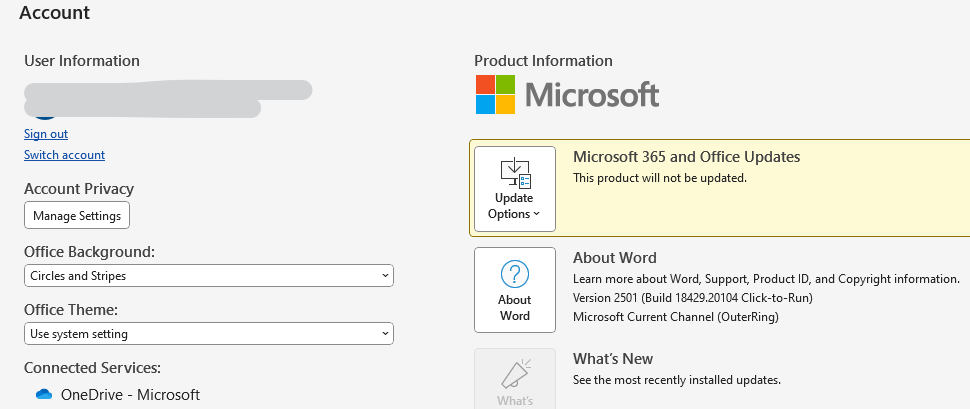Viewport: 970px width, 409px height.
Task: Click the About Word question mark icon
Action: tap(515, 274)
